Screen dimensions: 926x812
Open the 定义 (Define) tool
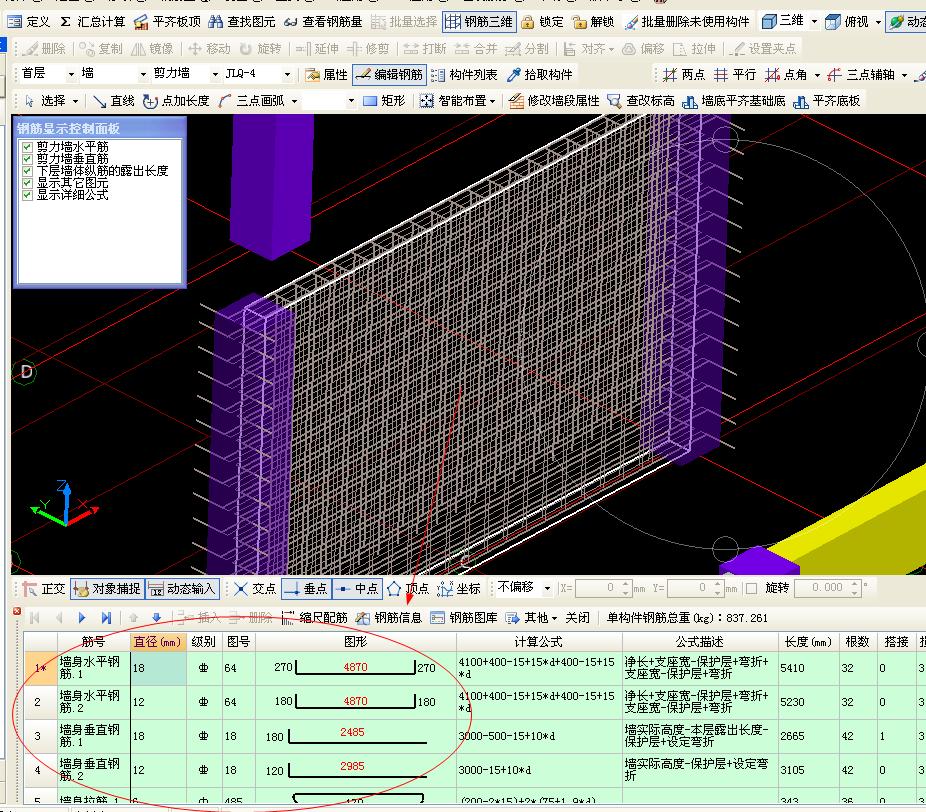(30, 22)
